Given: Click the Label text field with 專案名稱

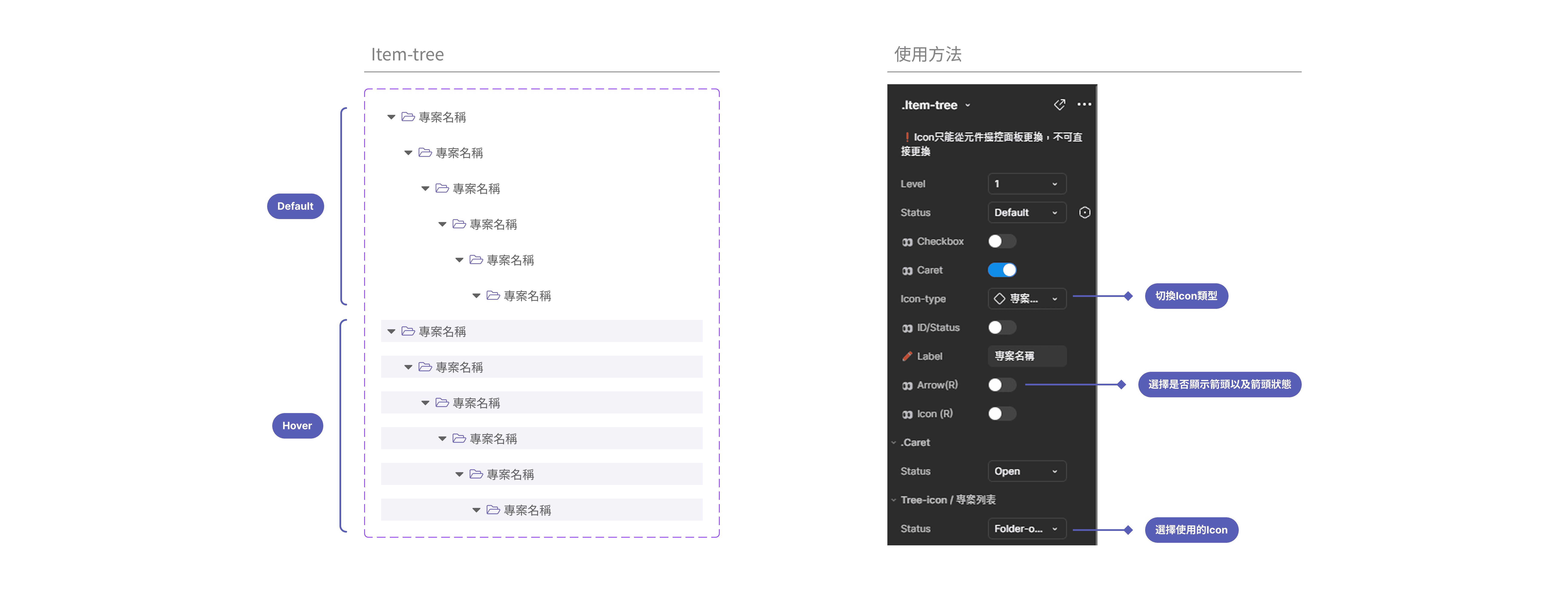Looking at the screenshot, I should click(x=1026, y=356).
